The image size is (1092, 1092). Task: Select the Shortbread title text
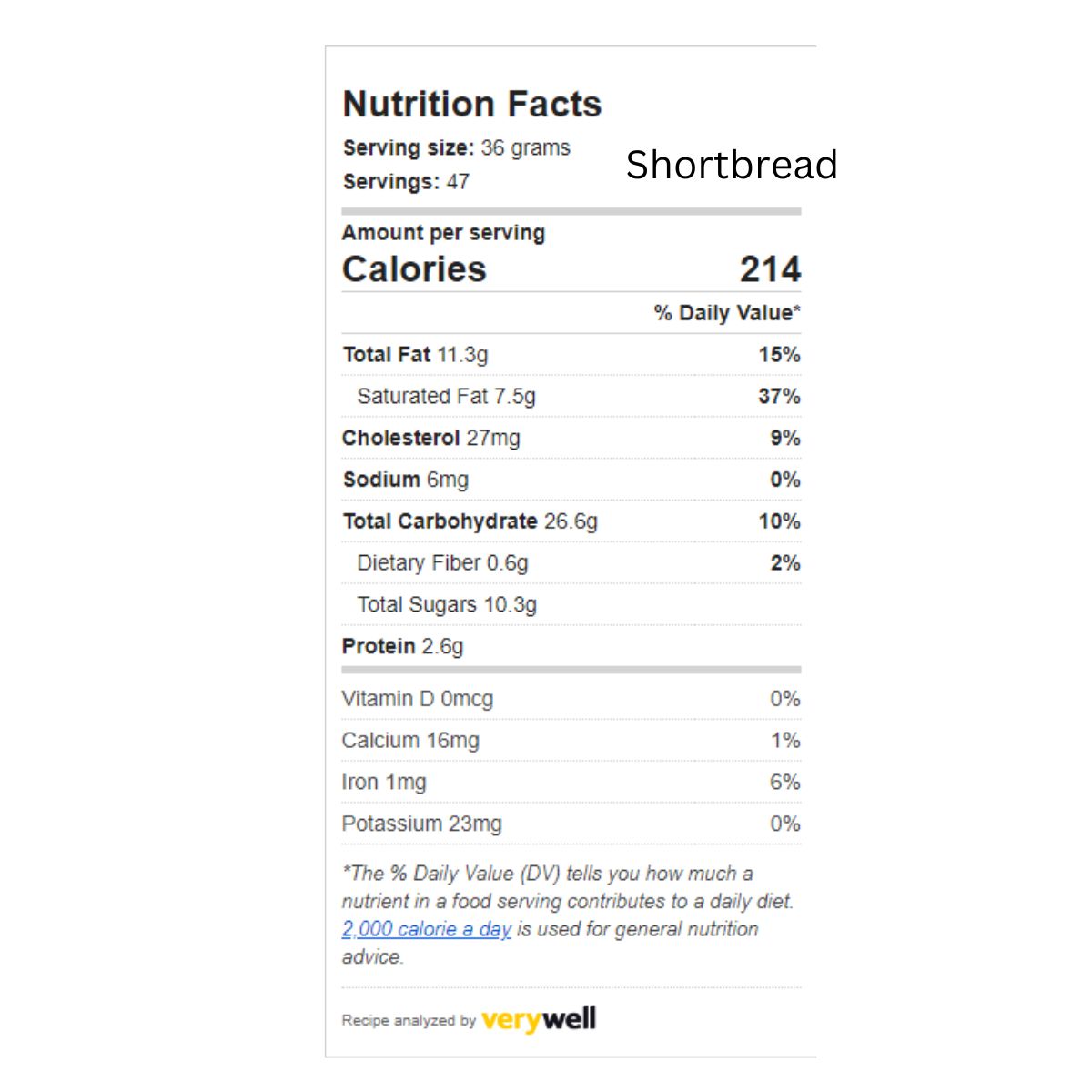(x=731, y=165)
